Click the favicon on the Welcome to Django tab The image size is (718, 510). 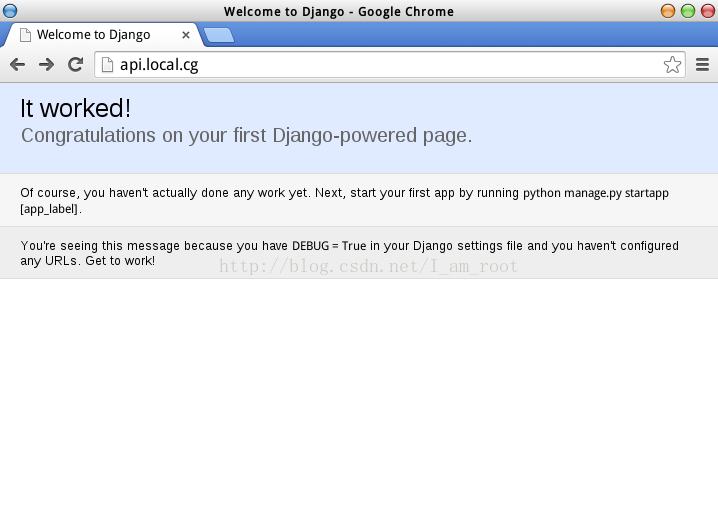coord(26,35)
